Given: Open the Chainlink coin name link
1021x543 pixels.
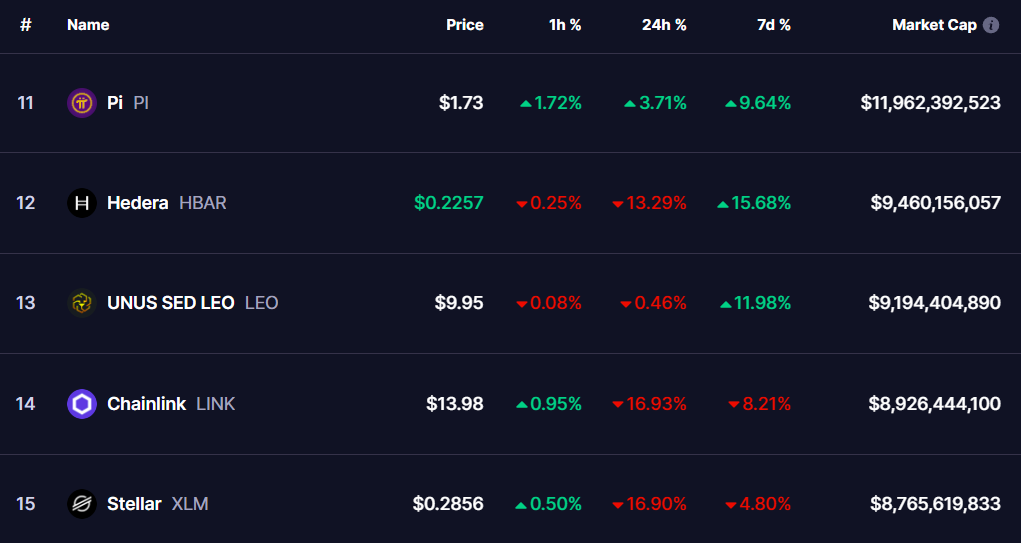Looking at the screenshot, I should coord(146,404).
